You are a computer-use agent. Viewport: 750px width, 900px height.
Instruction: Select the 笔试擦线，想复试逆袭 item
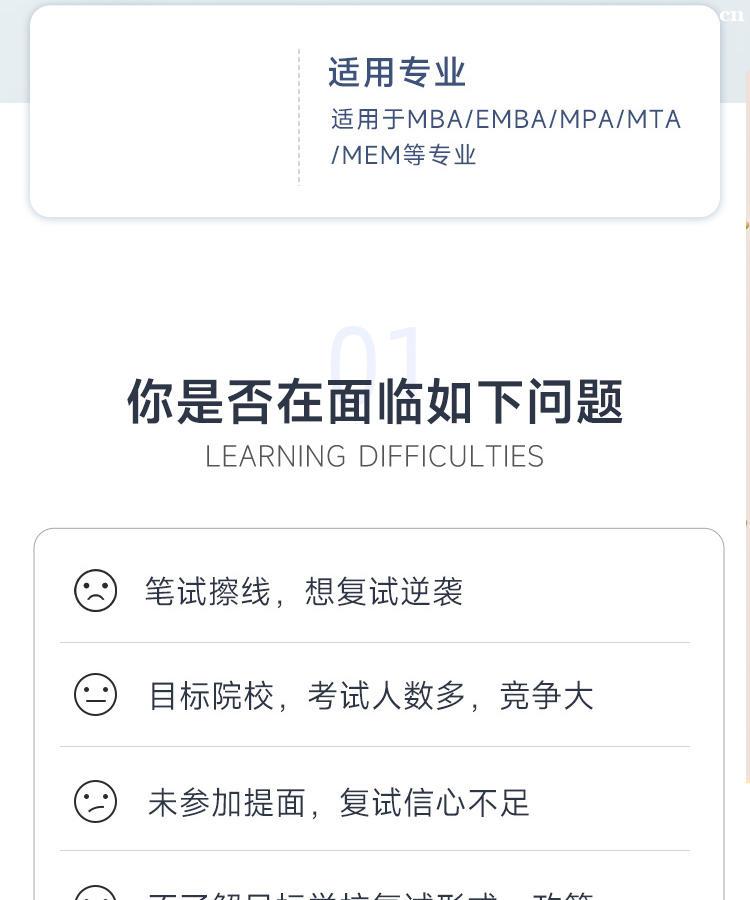[x=303, y=591]
